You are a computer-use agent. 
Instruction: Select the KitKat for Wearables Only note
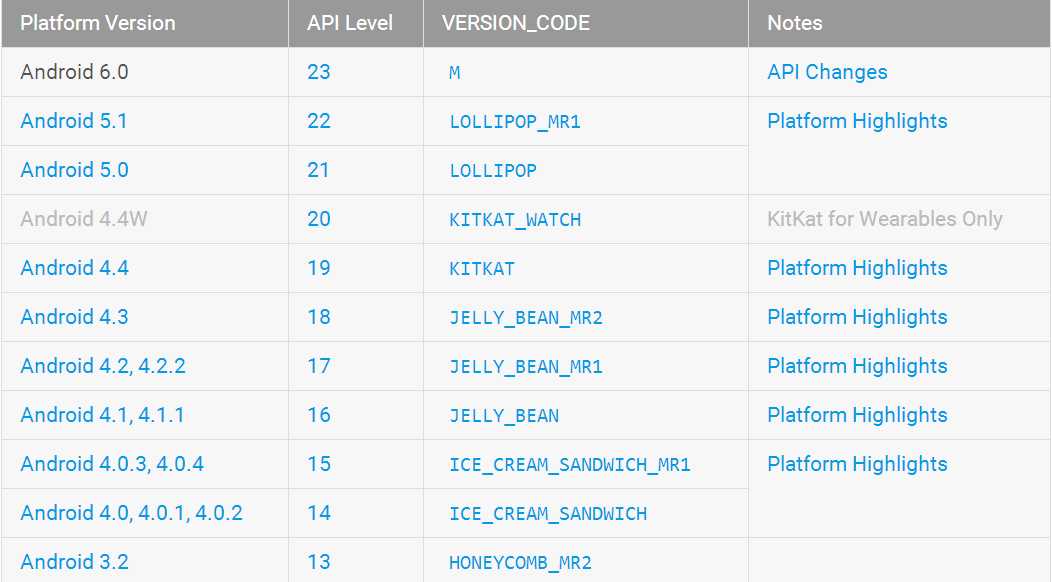point(885,219)
